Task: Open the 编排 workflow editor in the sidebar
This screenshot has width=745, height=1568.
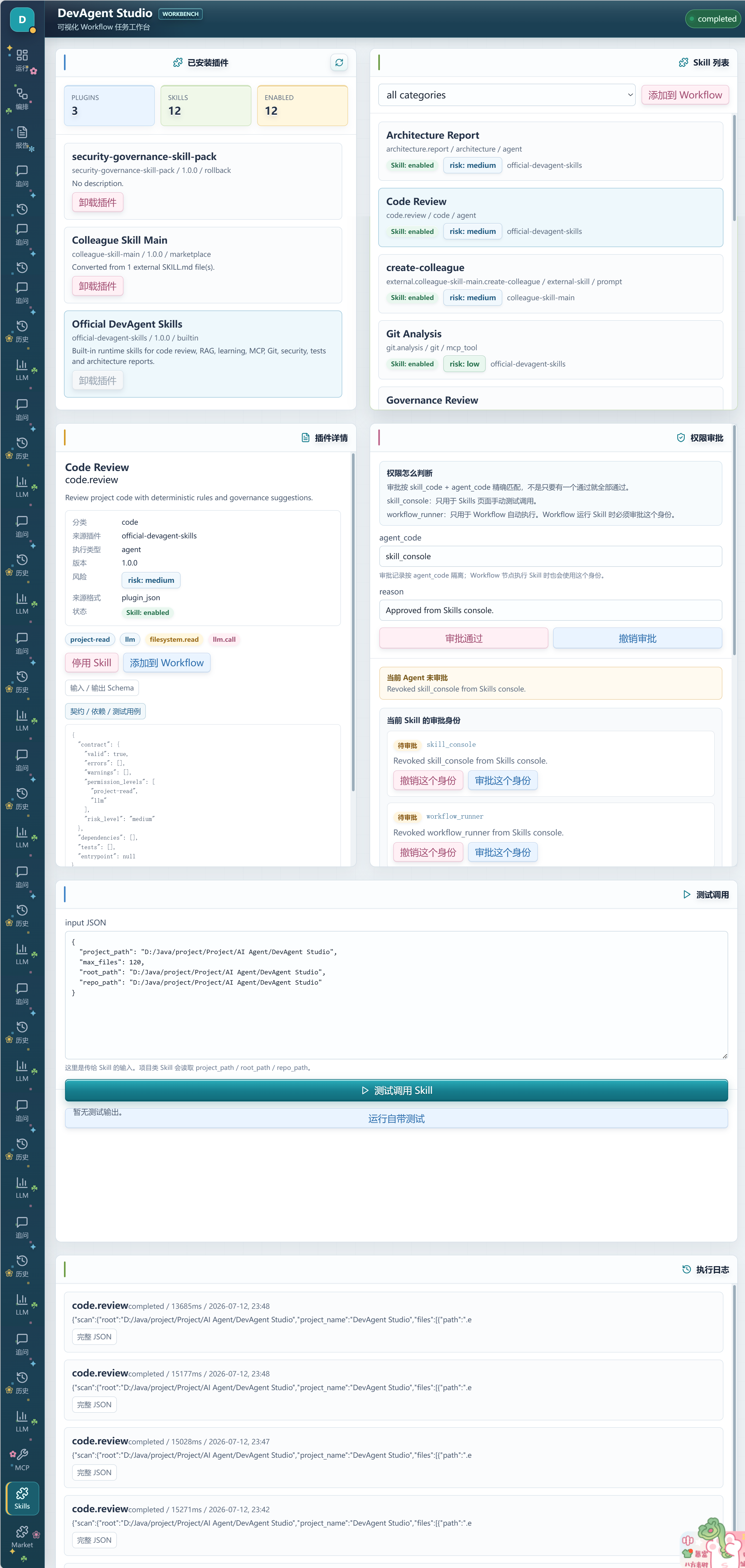Action: [x=22, y=99]
